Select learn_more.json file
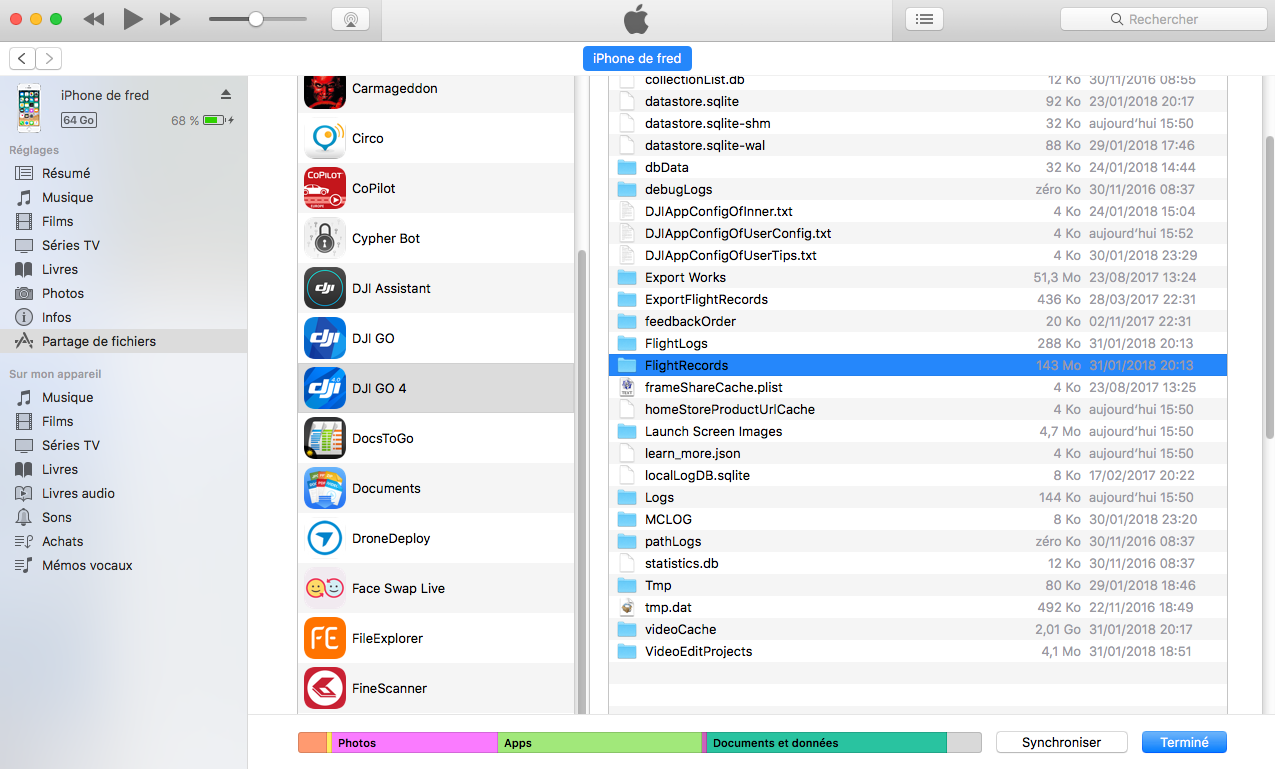Screen dimensions: 1275x769 click(x=917, y=453)
